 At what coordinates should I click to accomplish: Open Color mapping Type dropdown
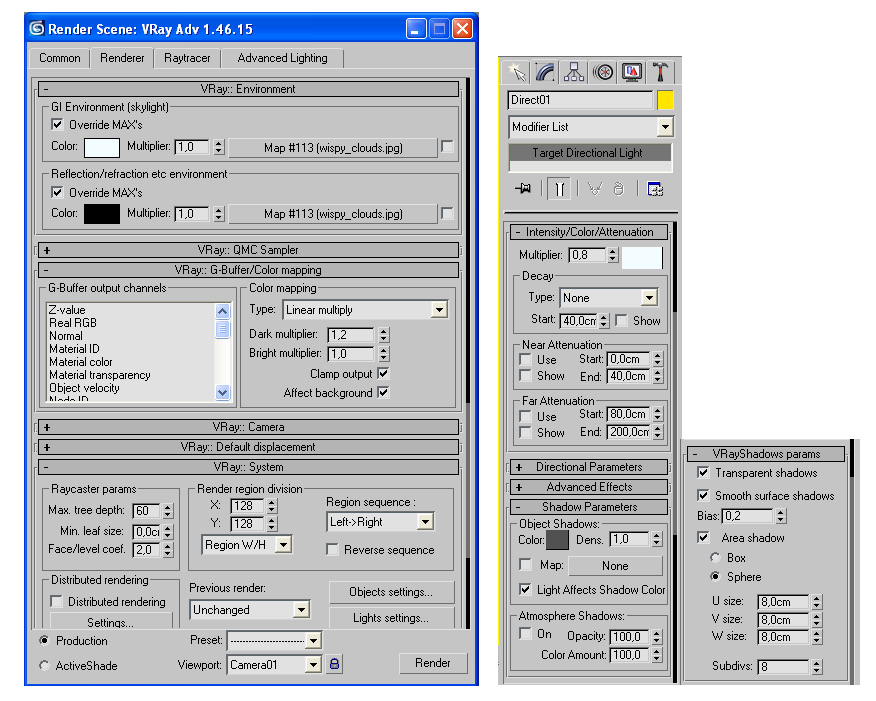[439, 309]
